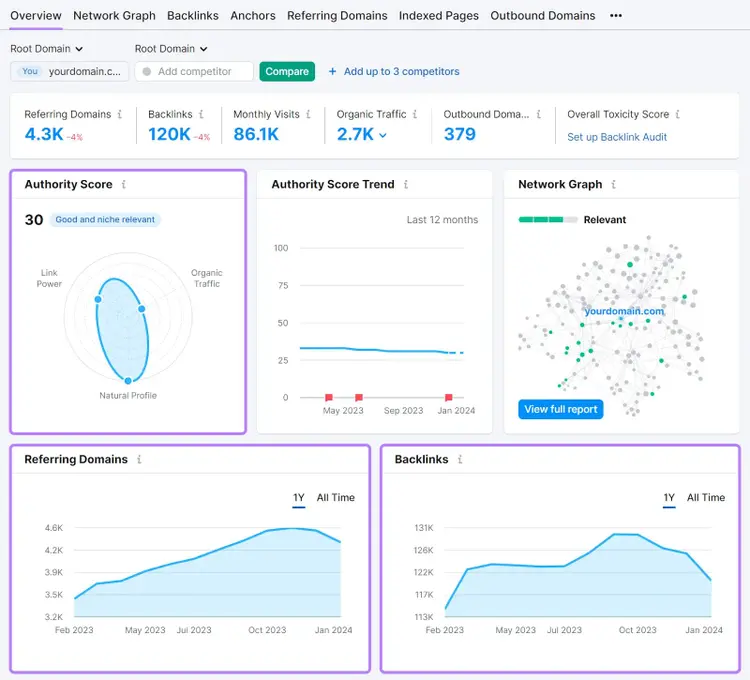750x680 pixels.
Task: Click the yourdomain.c... domain field
Action: (69, 71)
